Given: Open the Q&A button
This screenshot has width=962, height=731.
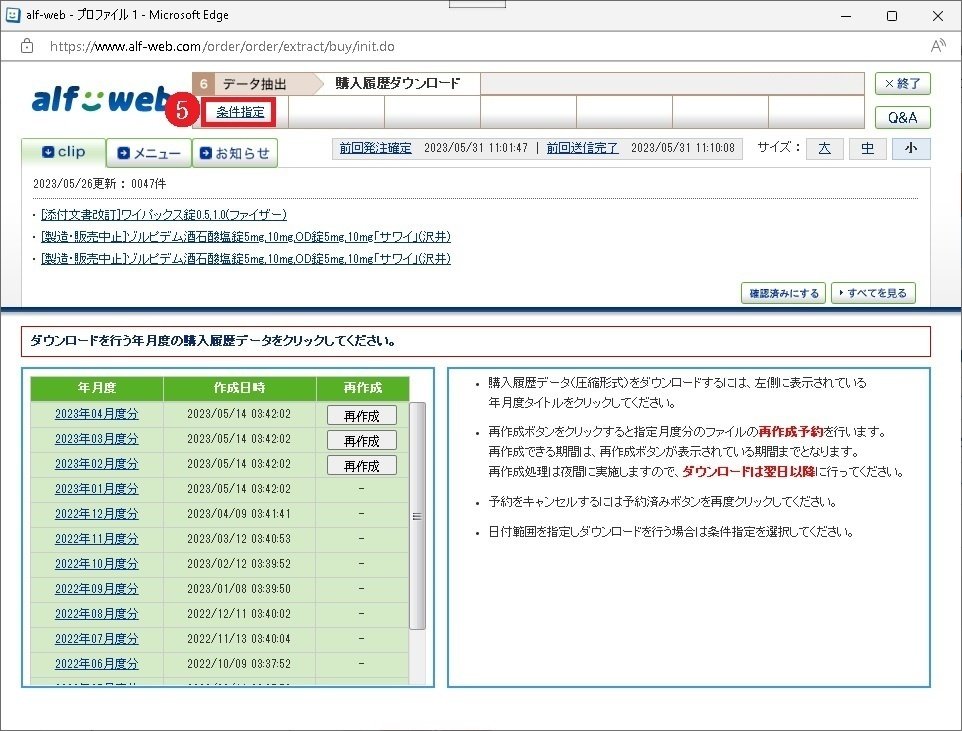Looking at the screenshot, I should (902, 117).
